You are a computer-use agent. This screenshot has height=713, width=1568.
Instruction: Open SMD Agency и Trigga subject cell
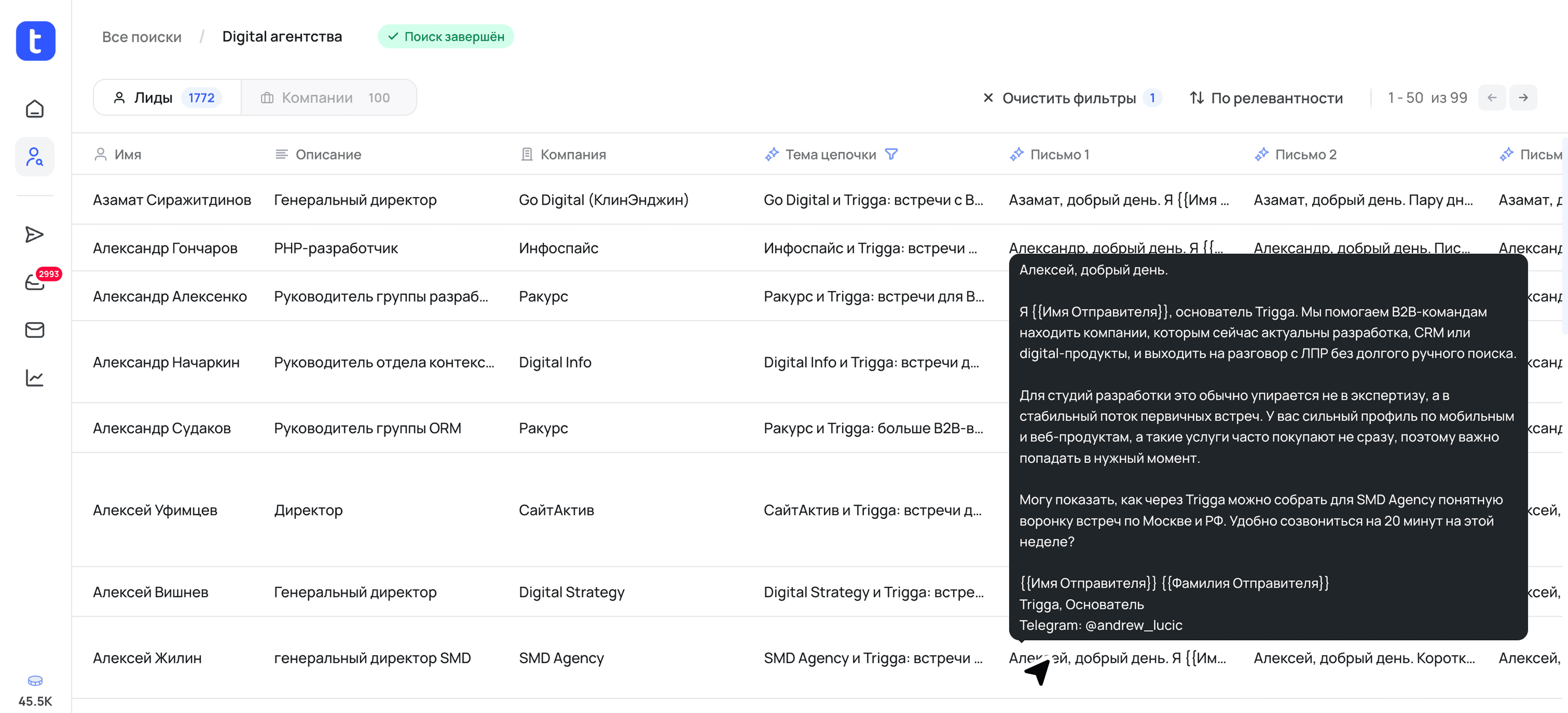(873, 658)
